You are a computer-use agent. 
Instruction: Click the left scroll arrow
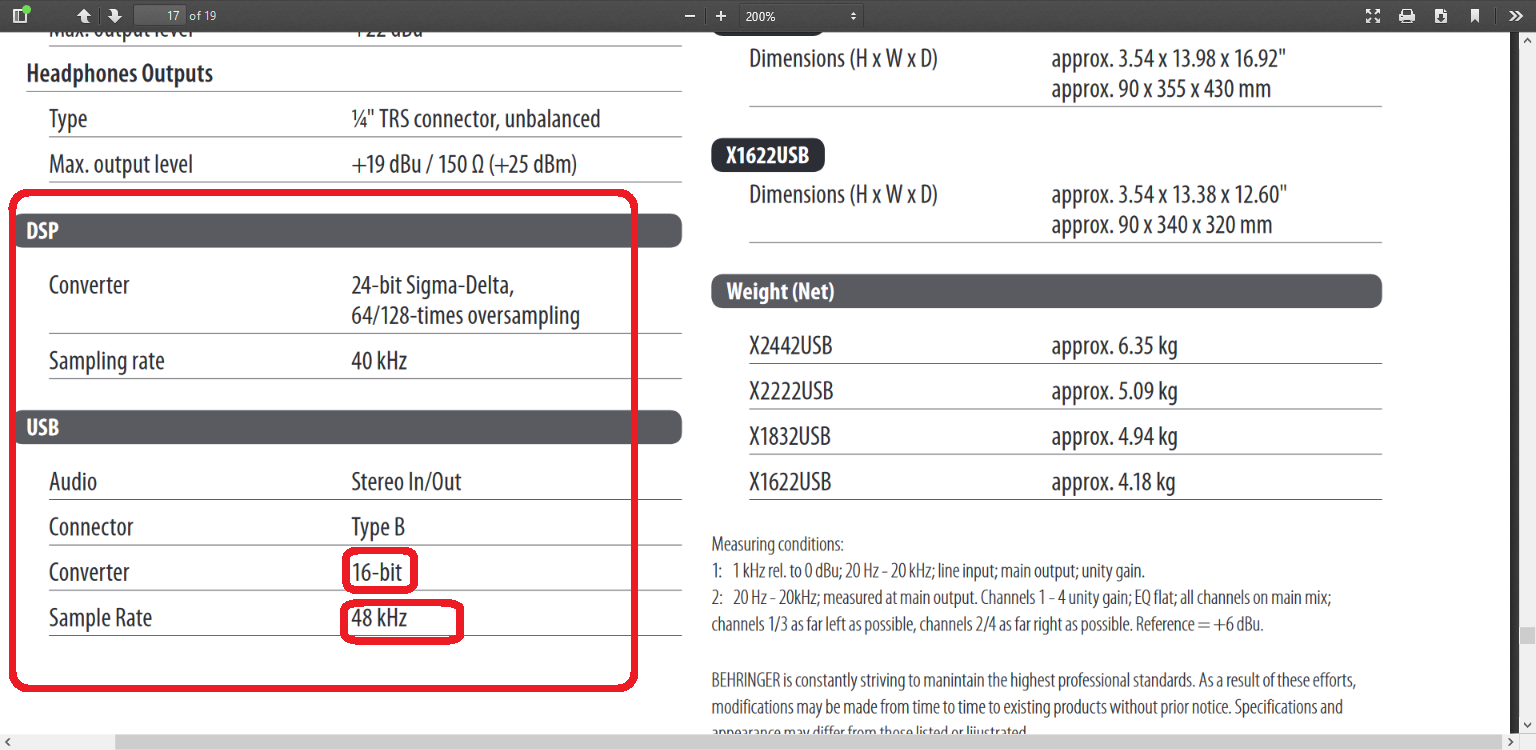point(8,741)
